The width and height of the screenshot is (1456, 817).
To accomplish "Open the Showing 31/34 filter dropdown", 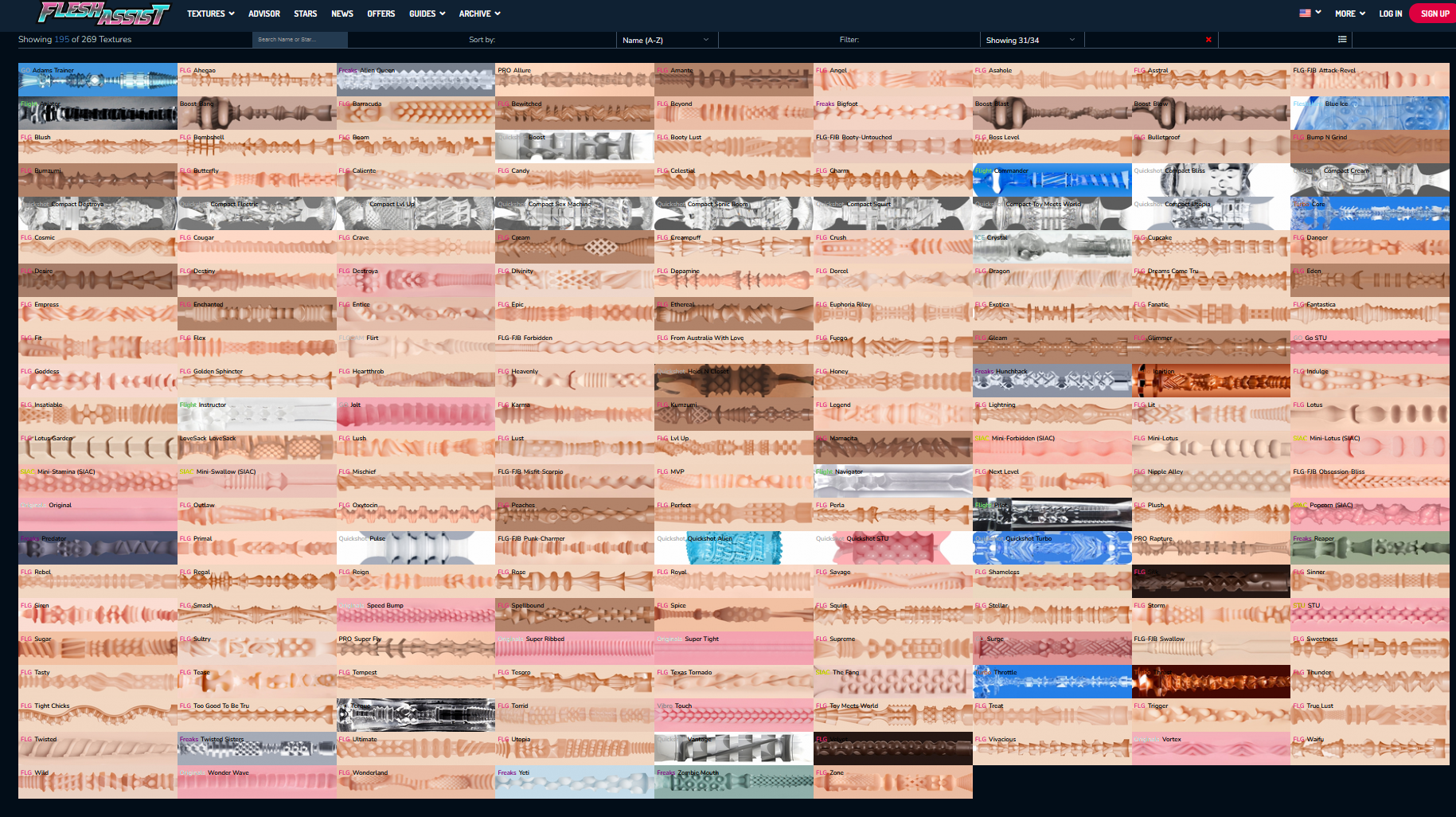I will tap(1031, 40).
